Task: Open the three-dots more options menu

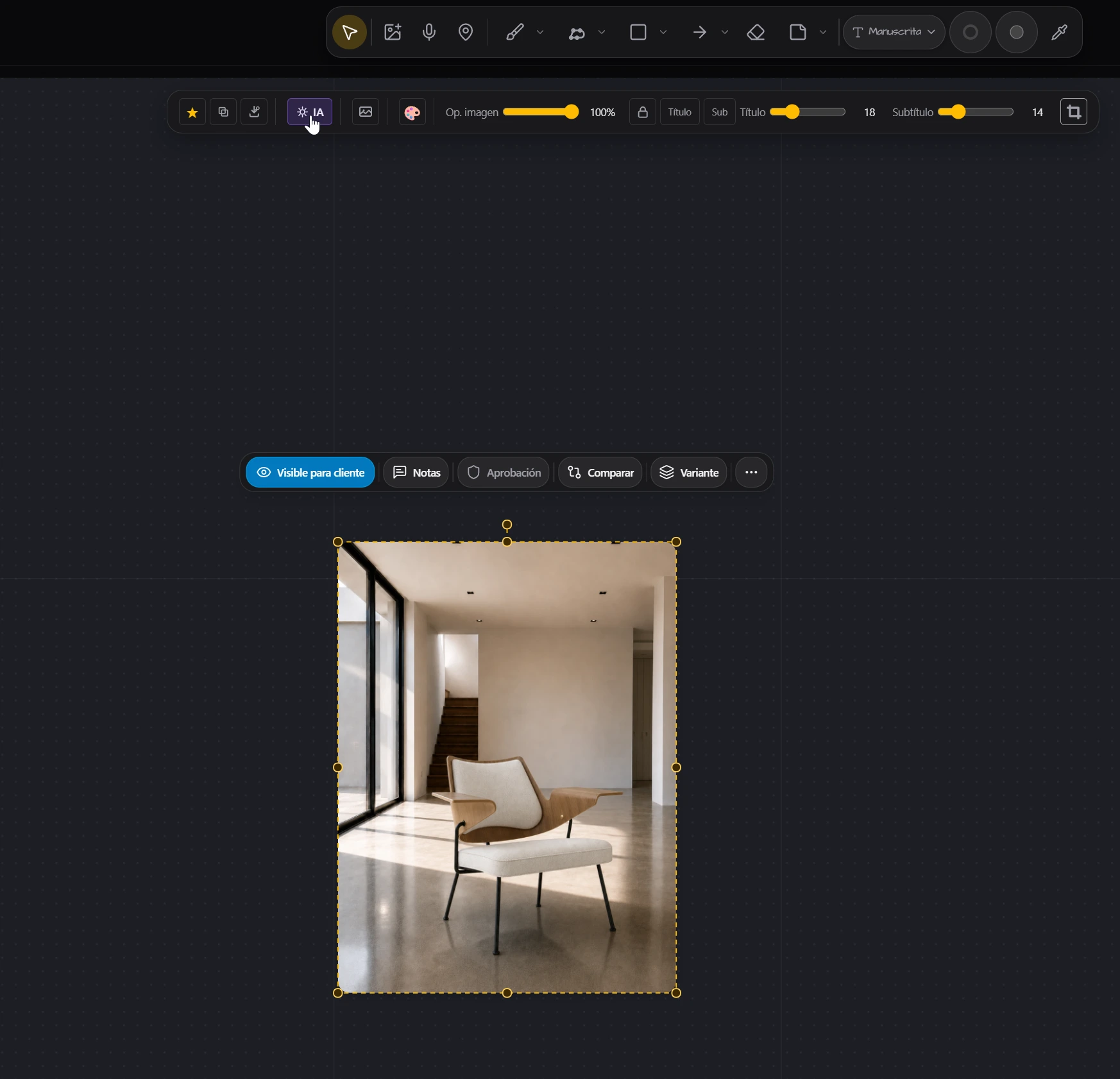Action: (751, 473)
